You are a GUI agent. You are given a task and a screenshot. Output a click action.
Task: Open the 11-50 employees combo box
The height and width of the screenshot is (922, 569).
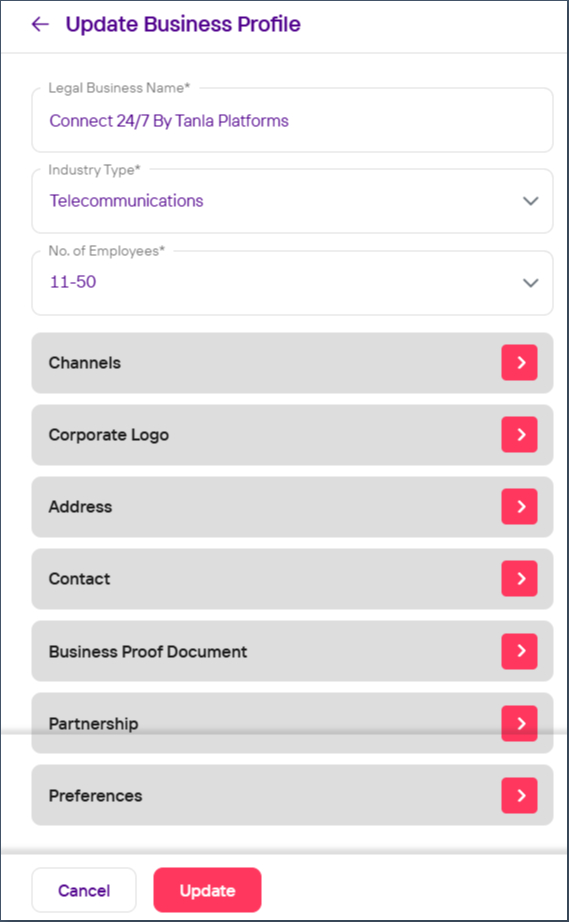point(292,283)
